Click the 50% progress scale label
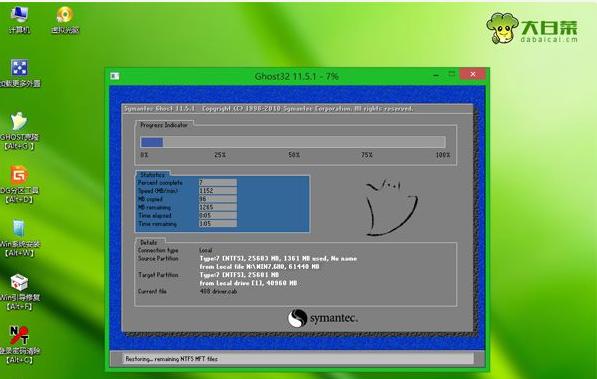Viewport: 597px width, 379px height. coord(294,155)
